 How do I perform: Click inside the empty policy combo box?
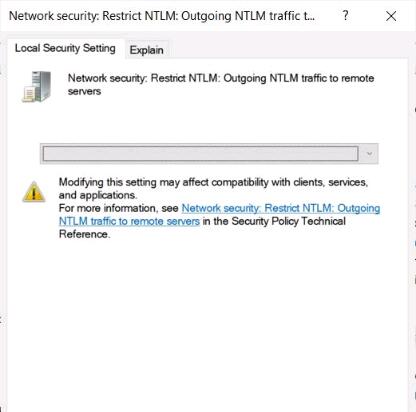201,154
